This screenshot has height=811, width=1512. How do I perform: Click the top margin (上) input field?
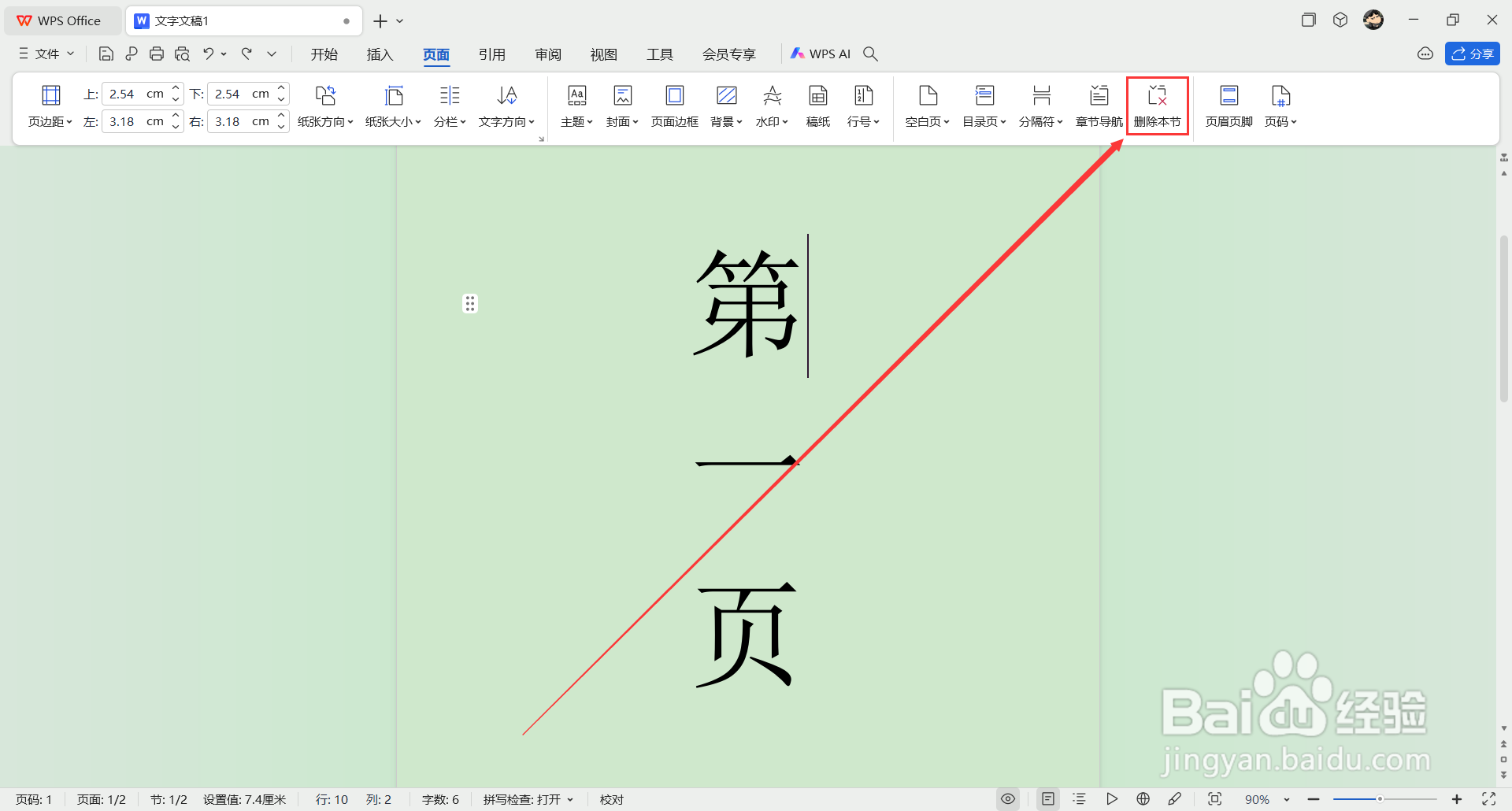pos(135,94)
